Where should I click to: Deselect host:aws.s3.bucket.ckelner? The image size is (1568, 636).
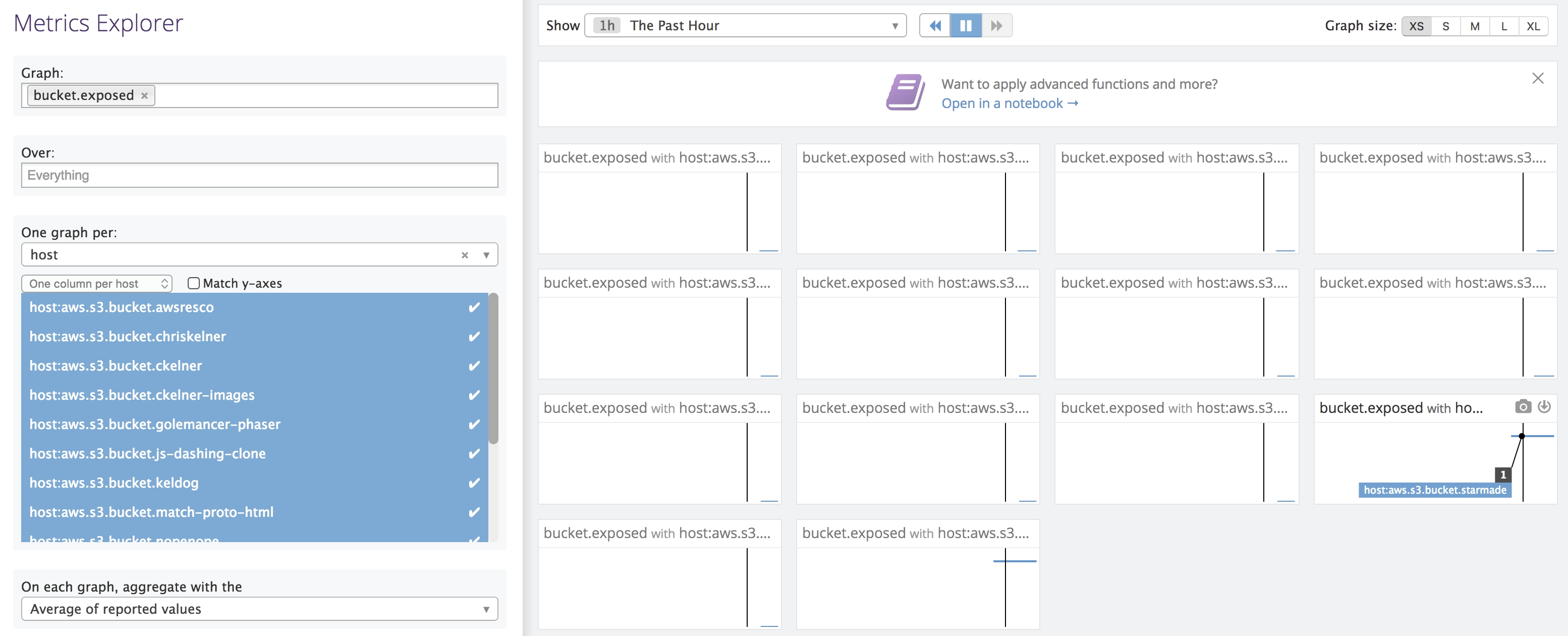(x=254, y=366)
